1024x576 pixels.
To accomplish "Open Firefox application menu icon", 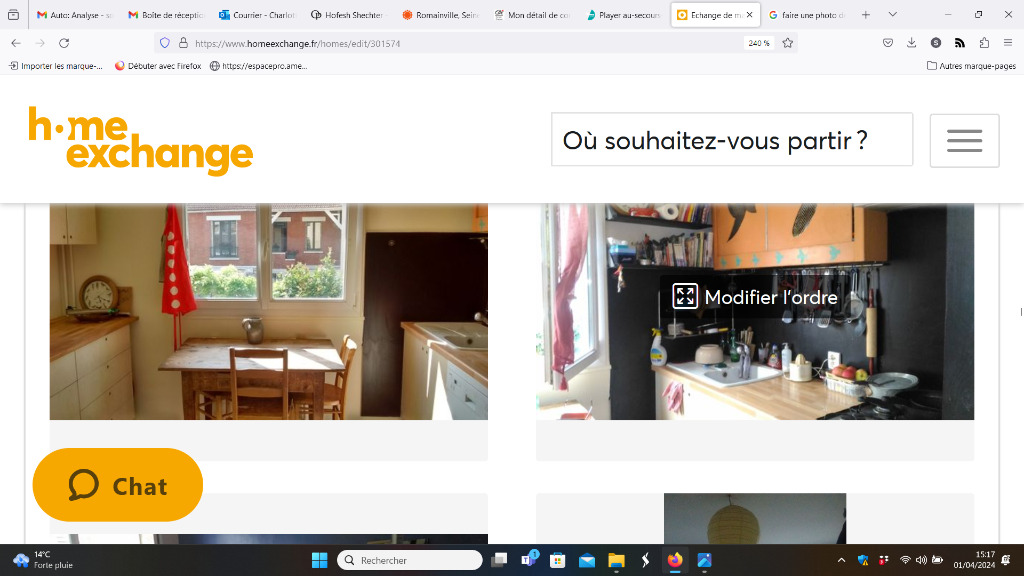I will (1008, 43).
